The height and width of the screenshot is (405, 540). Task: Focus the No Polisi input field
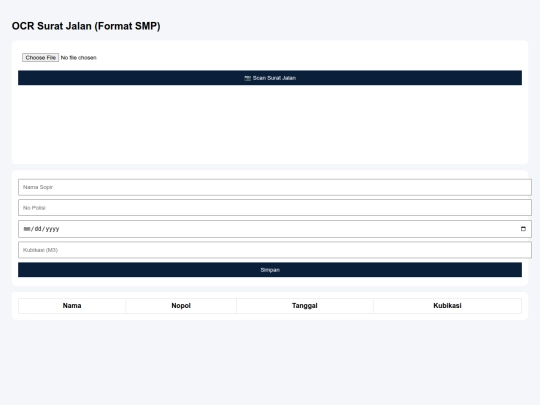274,208
